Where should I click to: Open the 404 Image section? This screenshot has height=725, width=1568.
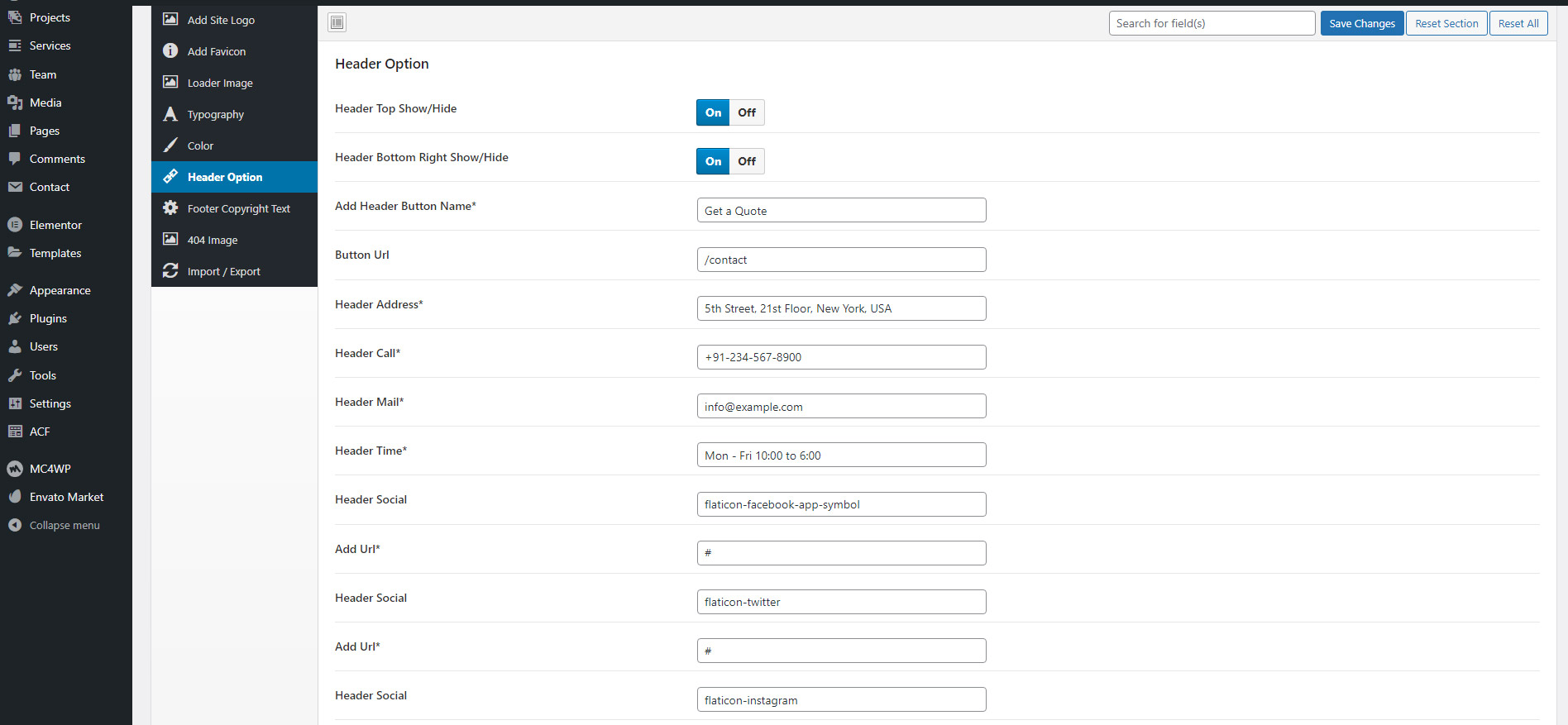213,240
